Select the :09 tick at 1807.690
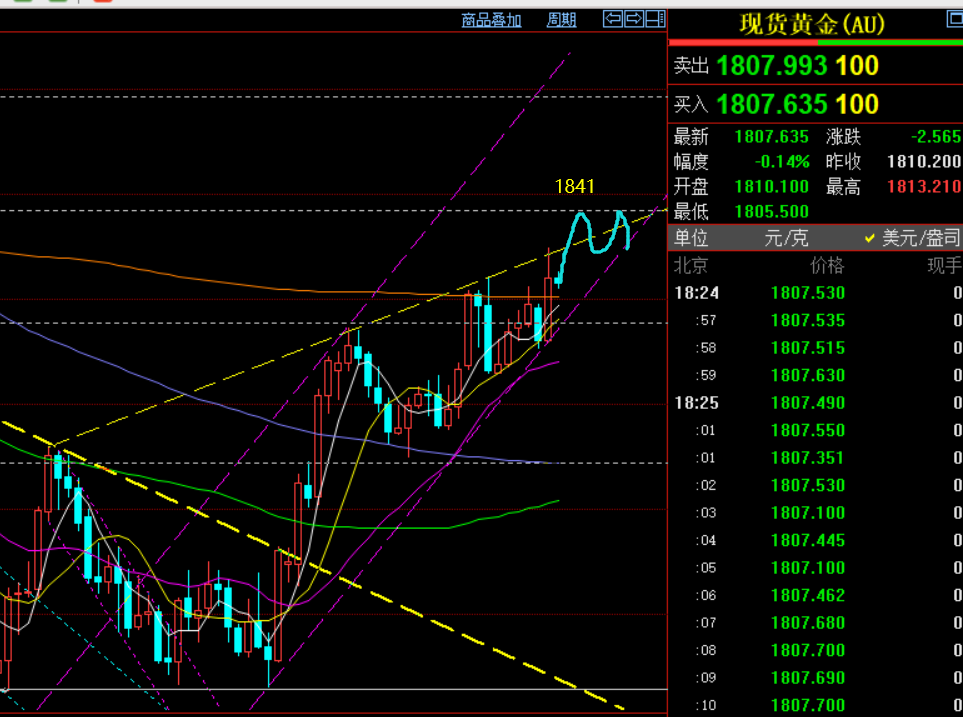Screen dimensions: 963x717 [x=816, y=678]
